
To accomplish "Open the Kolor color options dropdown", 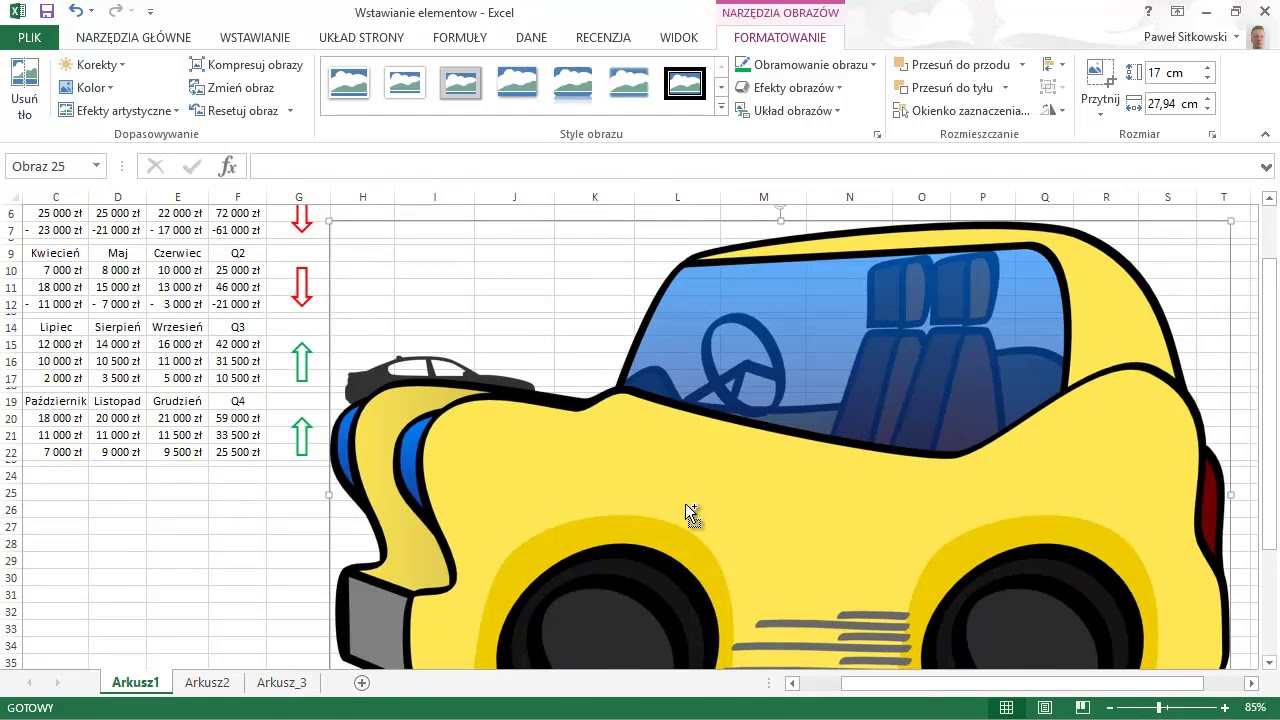I will click(x=85, y=88).
